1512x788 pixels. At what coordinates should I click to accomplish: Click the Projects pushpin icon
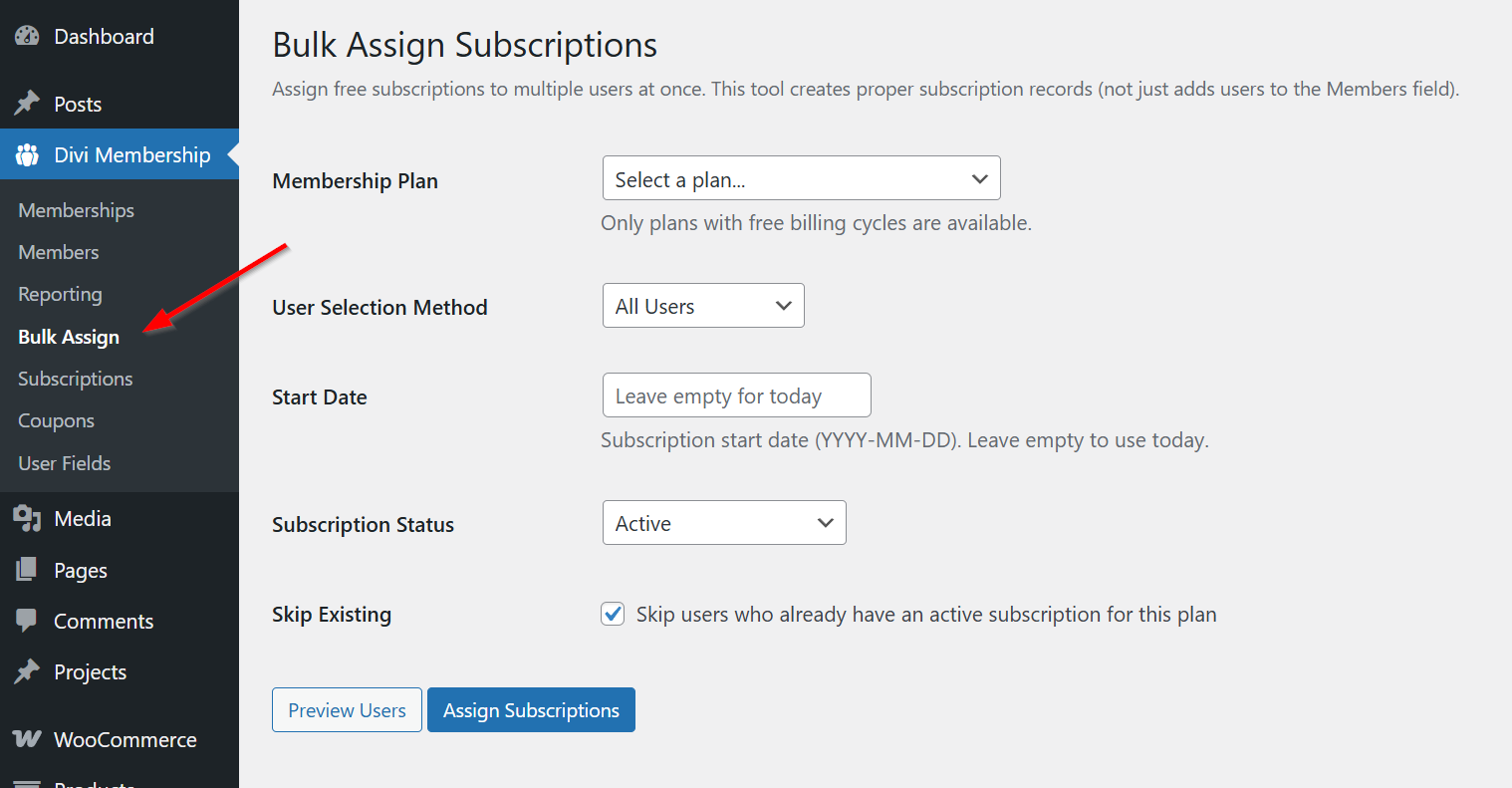coord(27,671)
